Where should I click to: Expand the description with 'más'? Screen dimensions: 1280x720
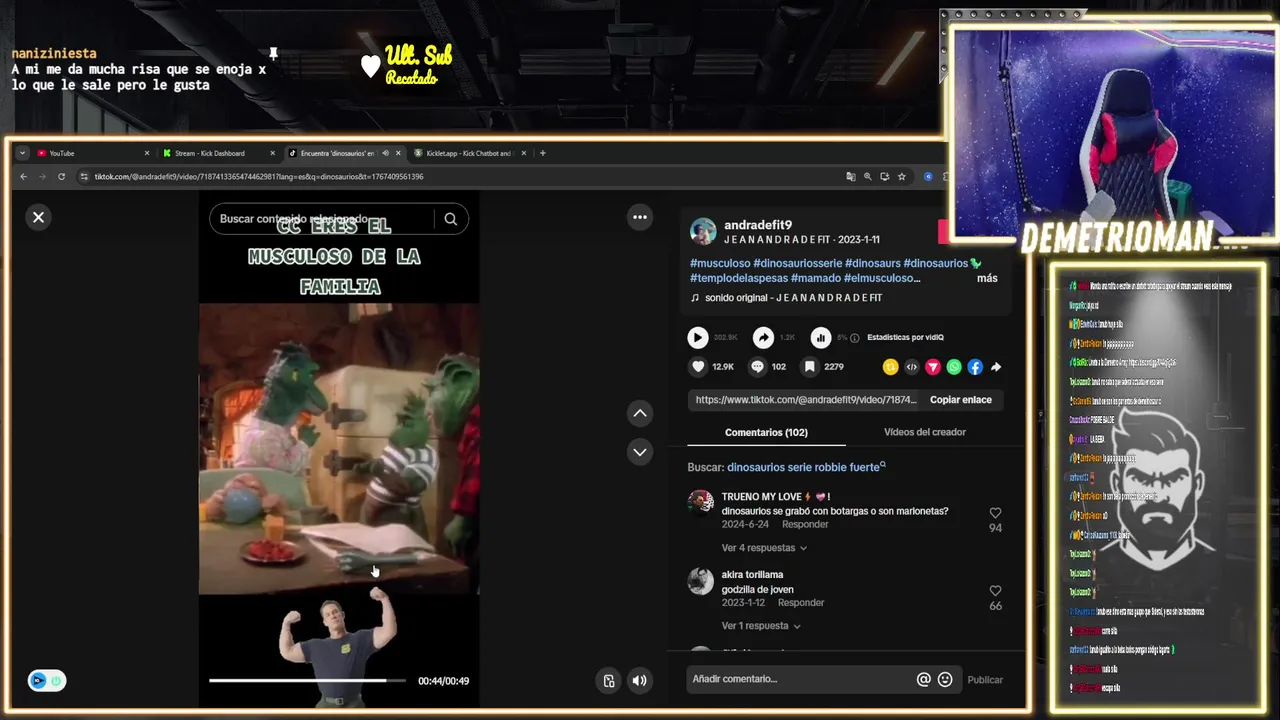pyautogui.click(x=987, y=278)
